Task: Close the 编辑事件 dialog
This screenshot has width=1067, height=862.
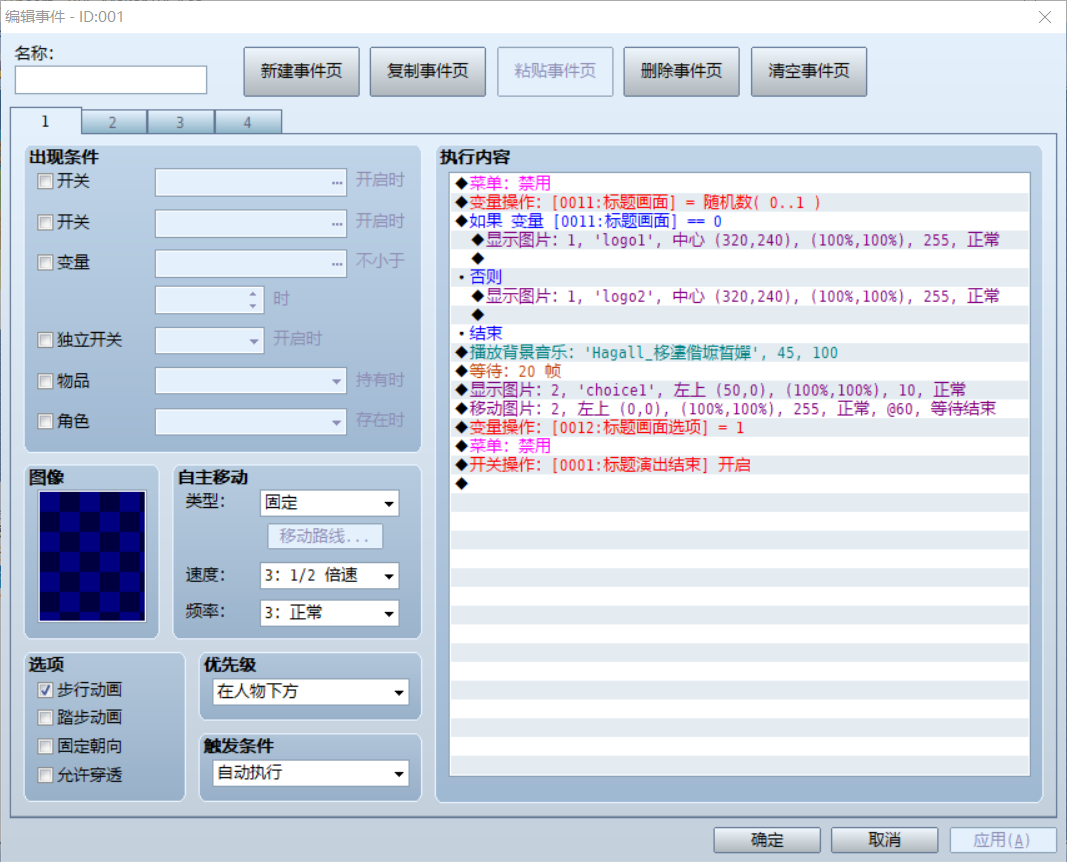Action: 1045,17
